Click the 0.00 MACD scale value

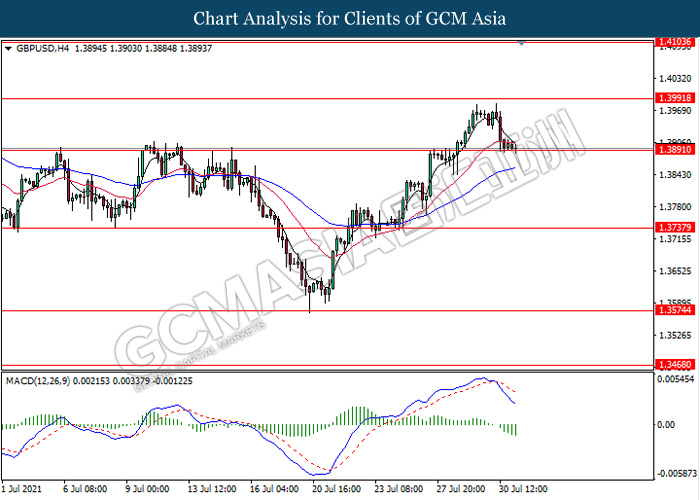click(666, 424)
